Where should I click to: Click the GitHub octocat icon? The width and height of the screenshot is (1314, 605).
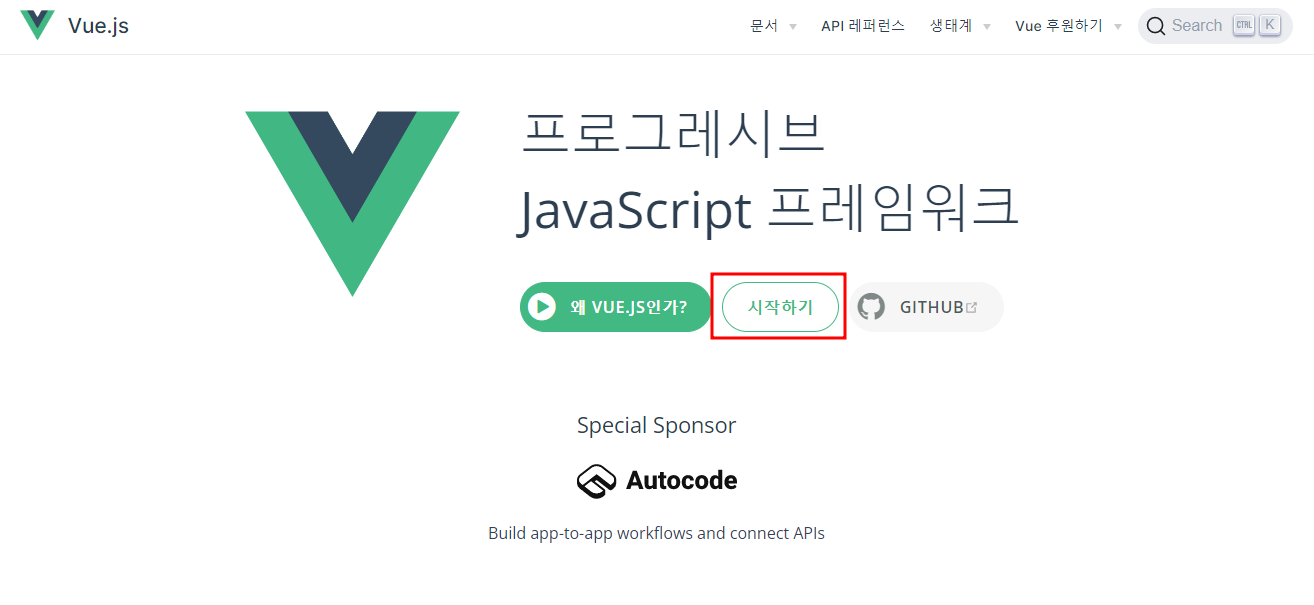pos(871,307)
